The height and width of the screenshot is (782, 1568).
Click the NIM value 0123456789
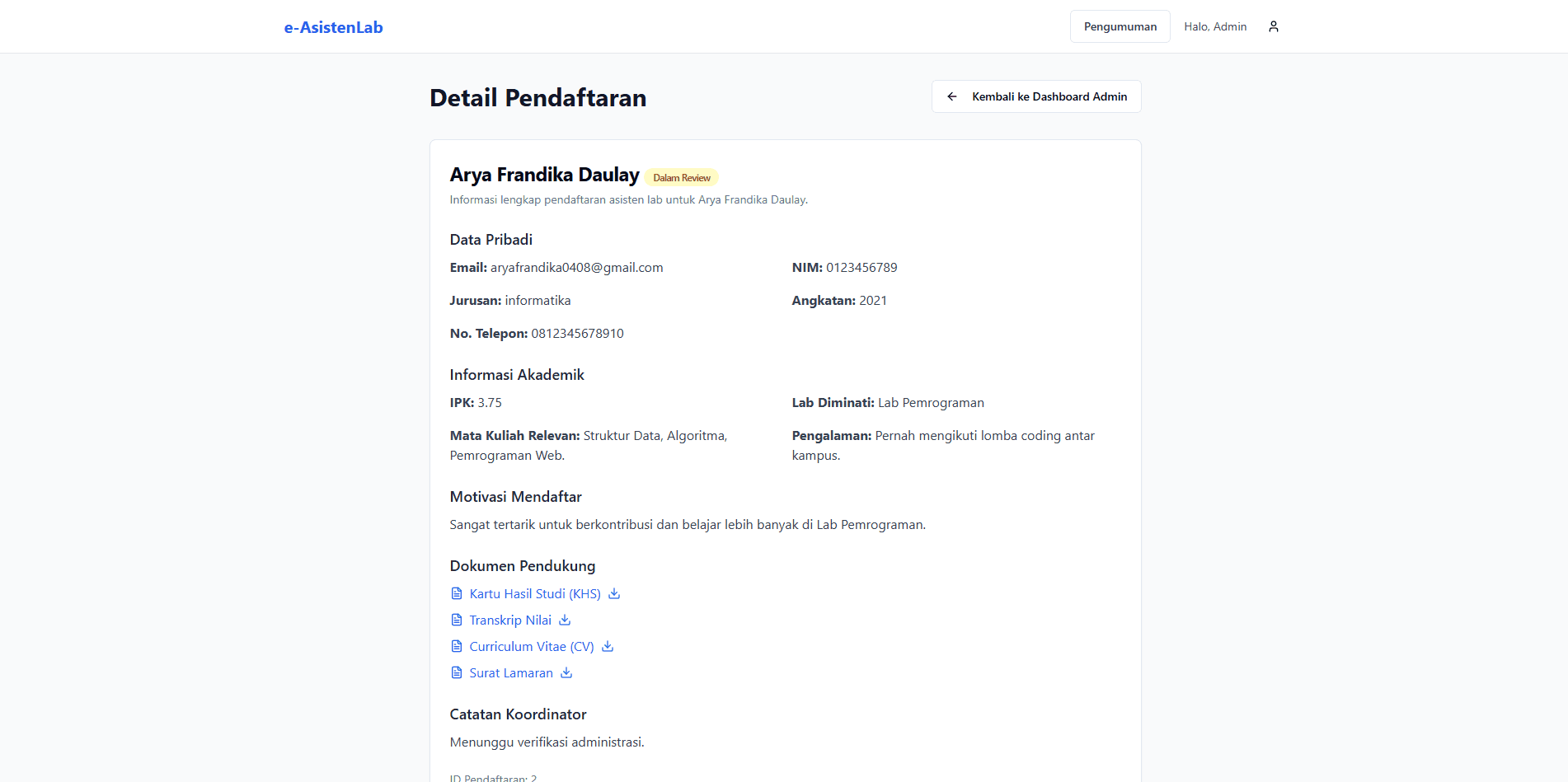pos(861,267)
